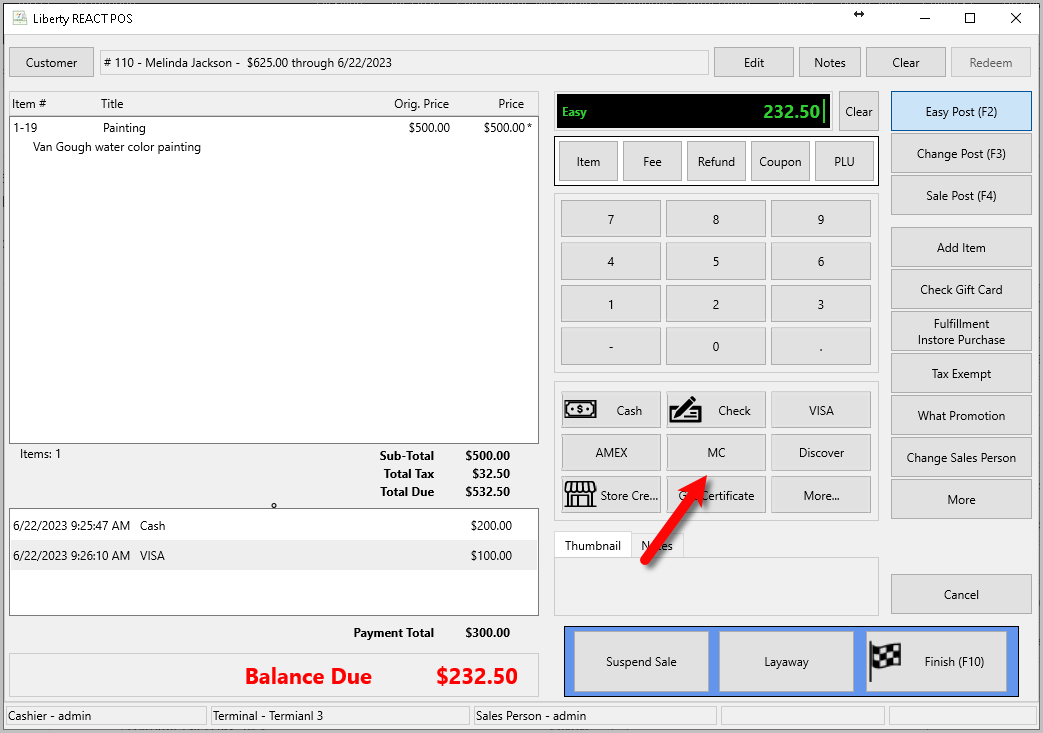
Task: Click the Suspend Sale button
Action: point(641,661)
